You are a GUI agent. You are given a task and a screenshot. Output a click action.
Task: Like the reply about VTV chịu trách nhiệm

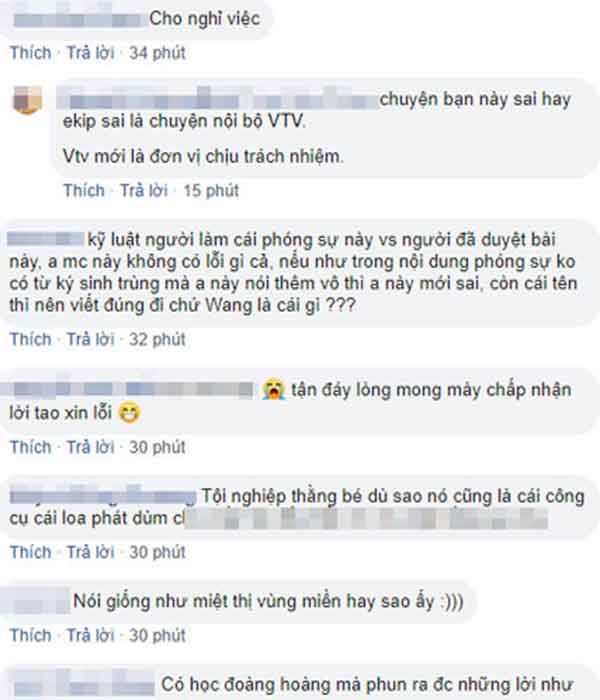click(83, 191)
